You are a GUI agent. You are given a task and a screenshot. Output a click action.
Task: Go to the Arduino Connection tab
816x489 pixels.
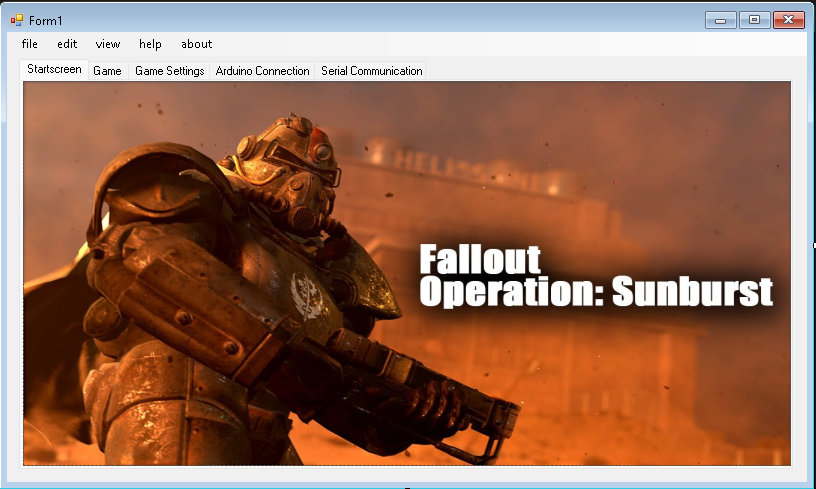click(262, 71)
